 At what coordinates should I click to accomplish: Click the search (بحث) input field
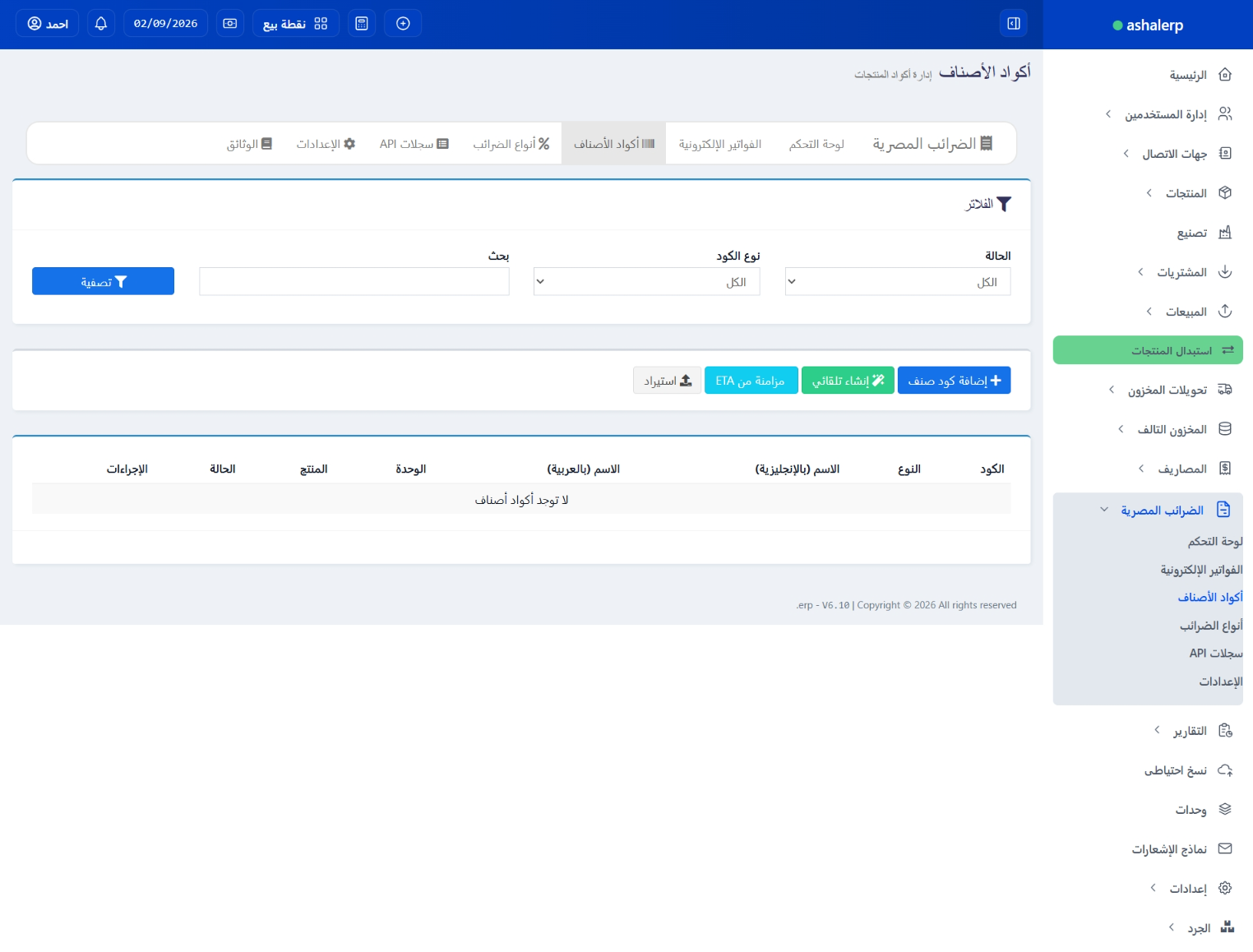pyautogui.click(x=354, y=282)
